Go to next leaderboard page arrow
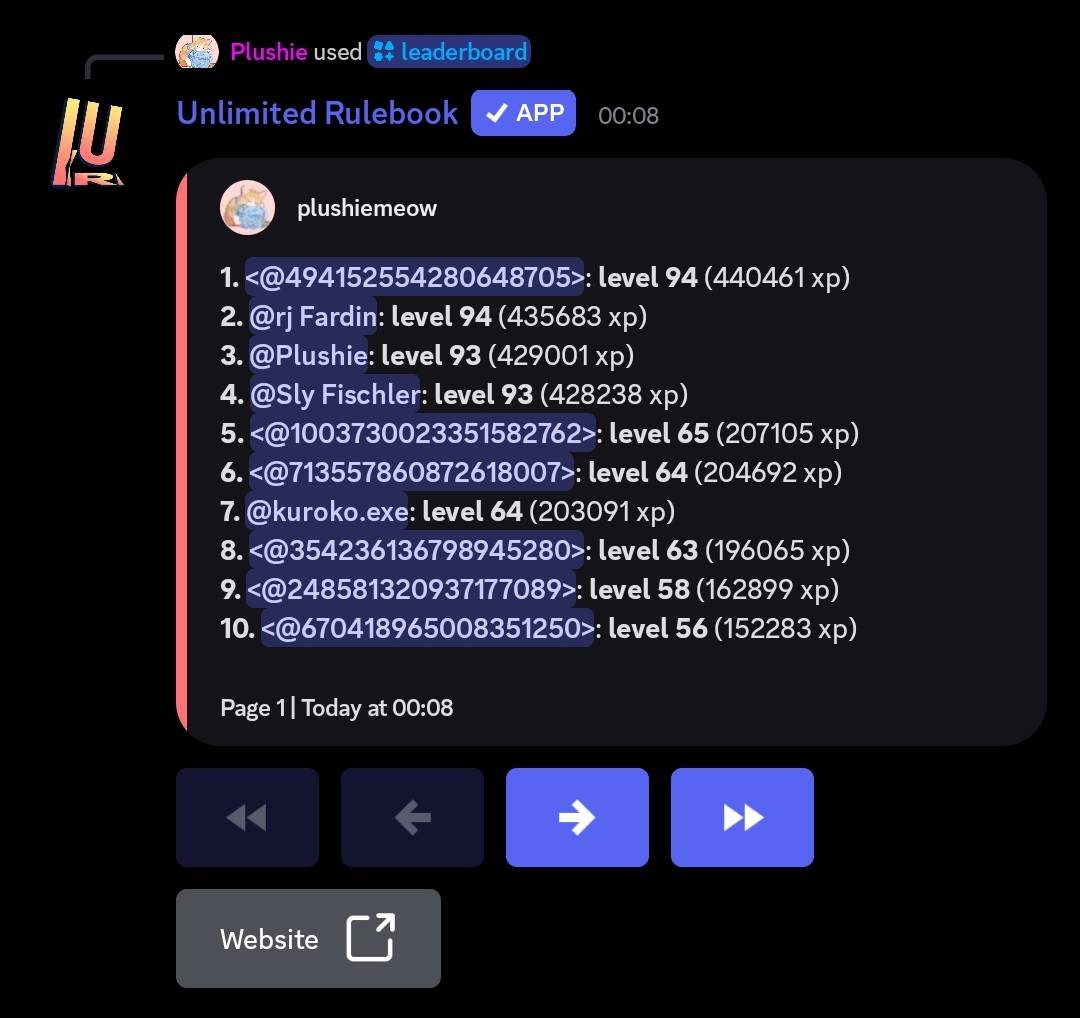Viewport: 1080px width, 1018px height. [577, 817]
